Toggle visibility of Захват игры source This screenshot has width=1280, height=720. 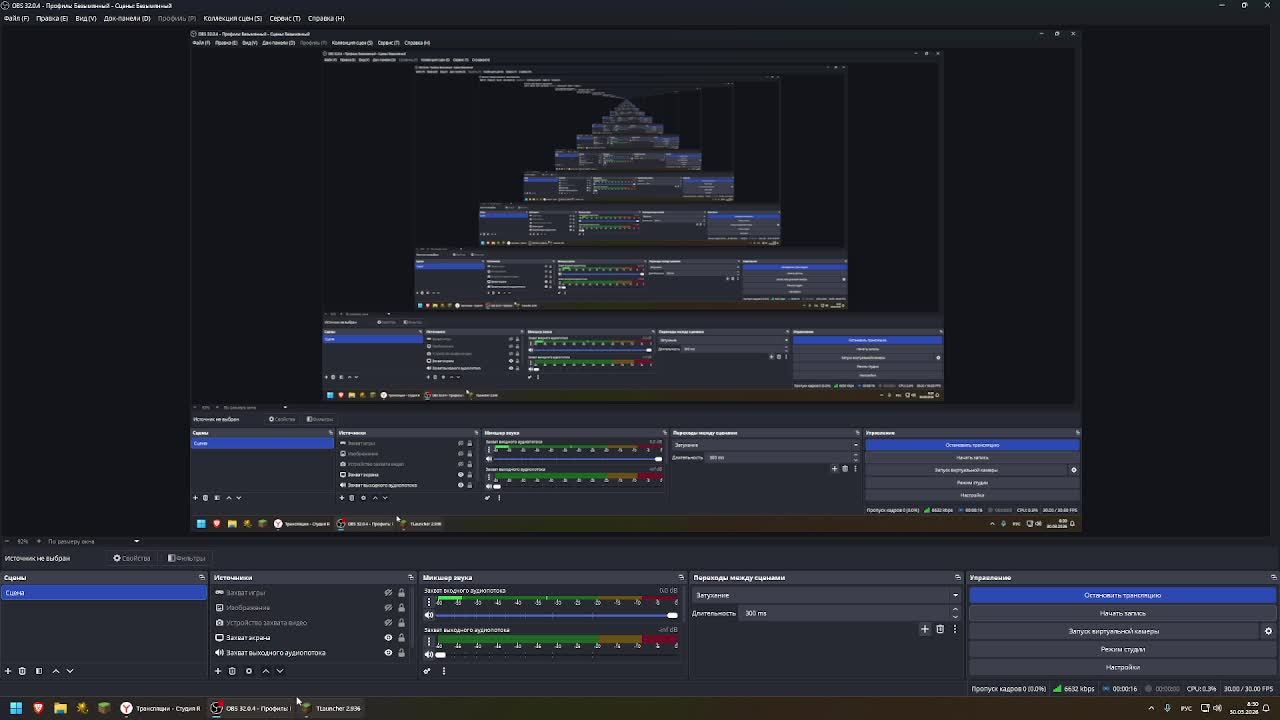coord(389,593)
